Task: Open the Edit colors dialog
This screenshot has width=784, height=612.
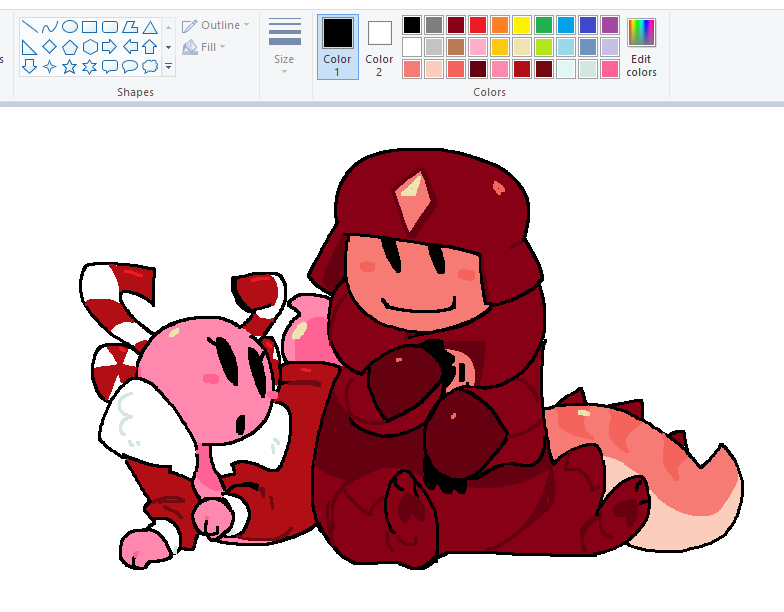Action: coord(641,48)
